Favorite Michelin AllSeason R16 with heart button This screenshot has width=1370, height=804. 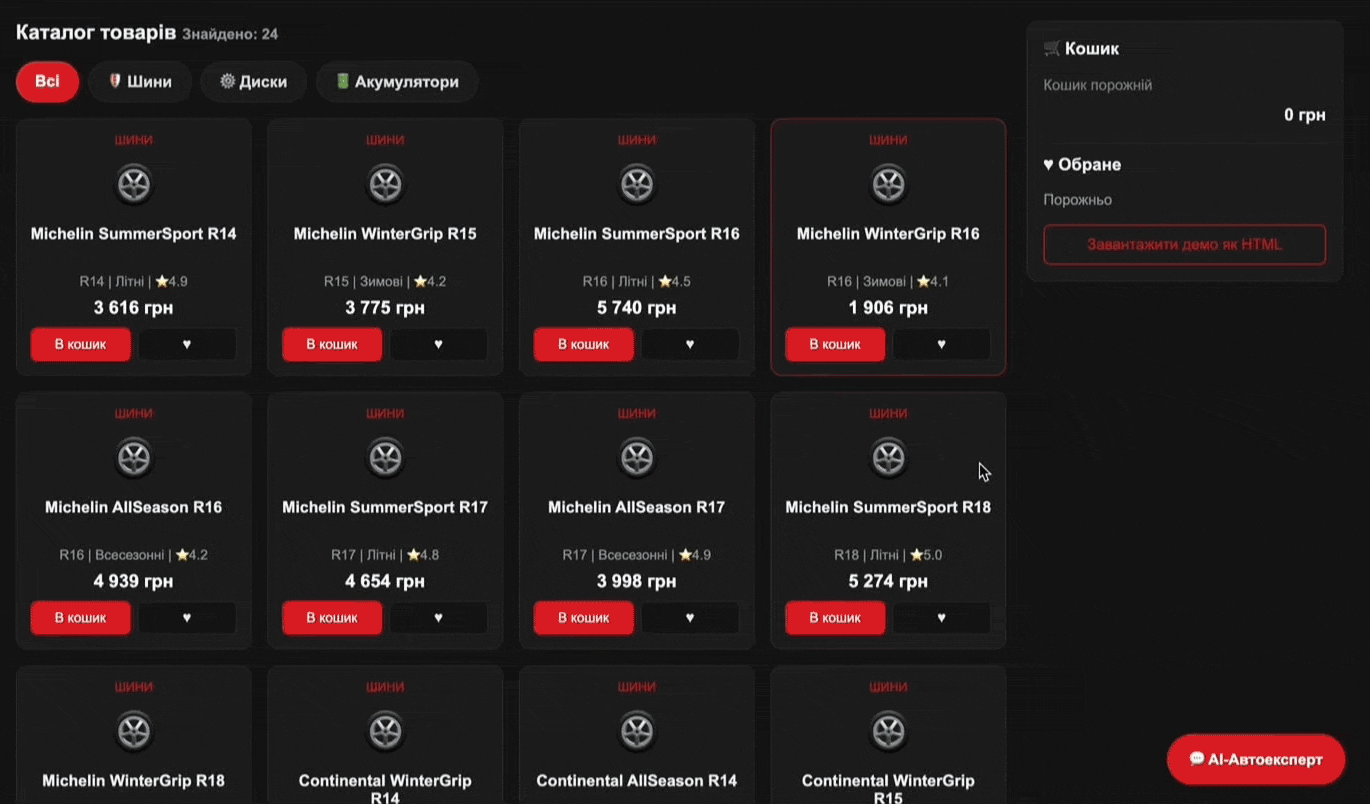coord(187,618)
